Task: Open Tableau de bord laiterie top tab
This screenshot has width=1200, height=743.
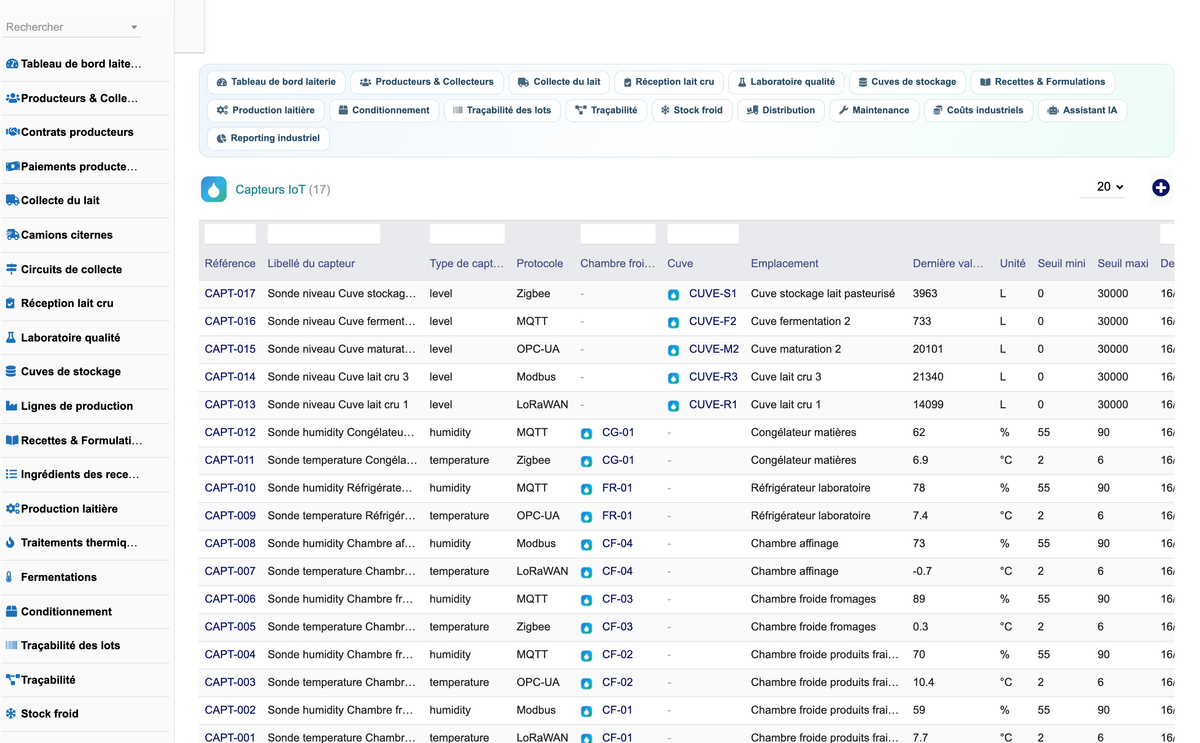Action: click(x=277, y=82)
